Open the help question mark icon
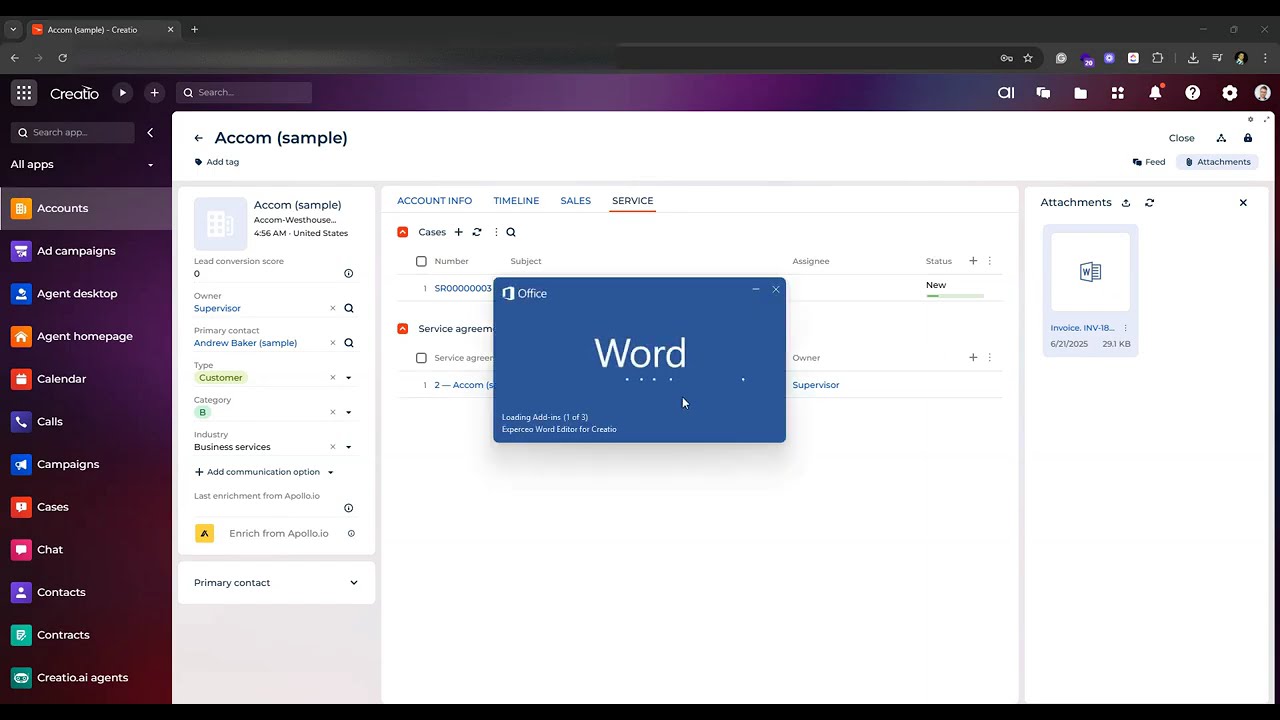The image size is (1280, 720). (1192, 93)
